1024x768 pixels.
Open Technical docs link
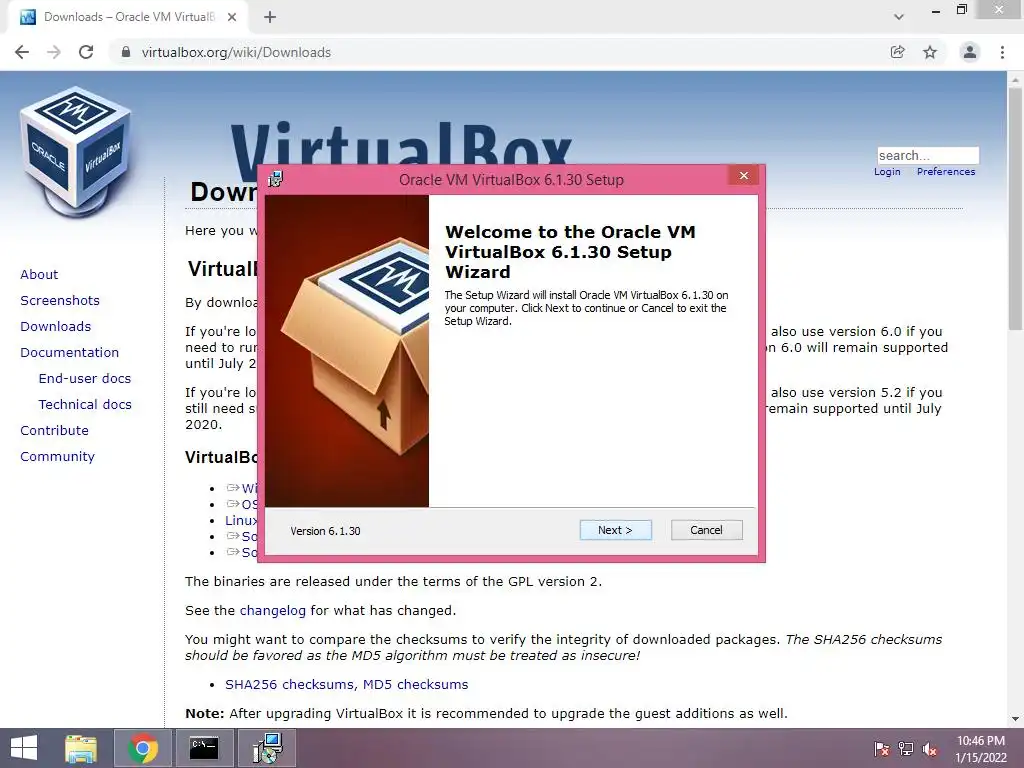[85, 405]
